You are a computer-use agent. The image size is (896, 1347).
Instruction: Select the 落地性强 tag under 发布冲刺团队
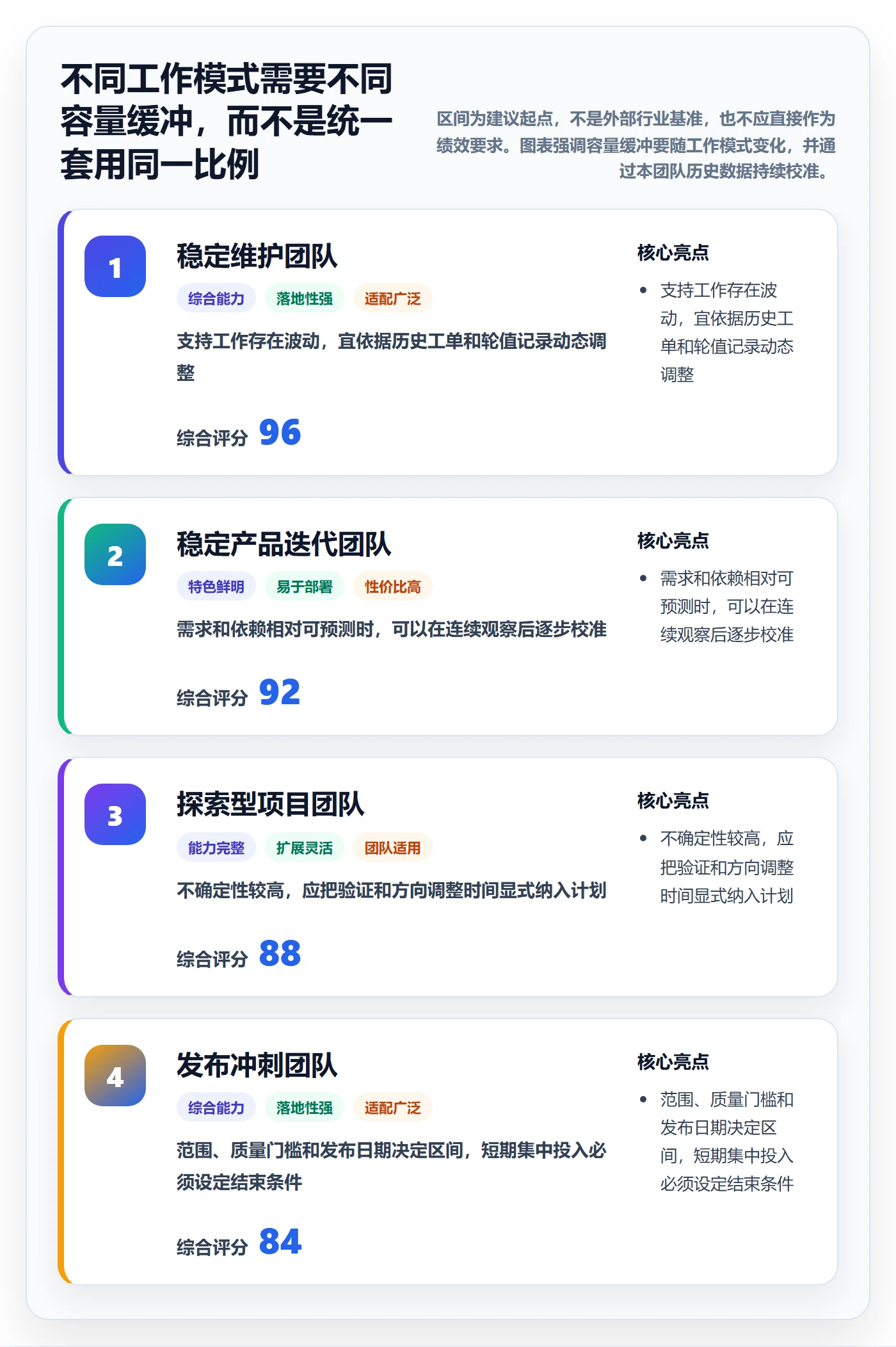tap(305, 1108)
